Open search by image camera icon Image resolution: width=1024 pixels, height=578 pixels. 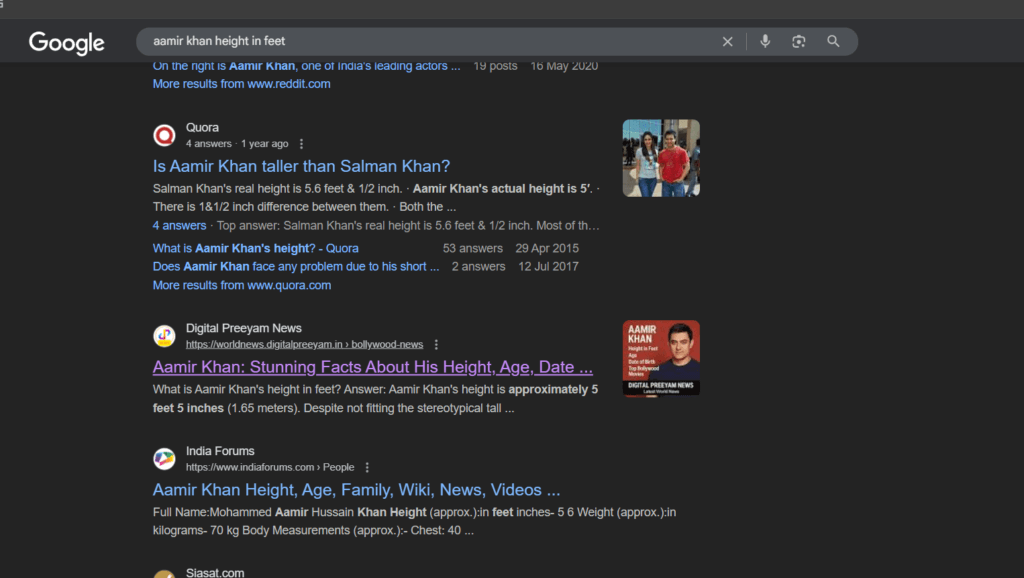click(799, 42)
